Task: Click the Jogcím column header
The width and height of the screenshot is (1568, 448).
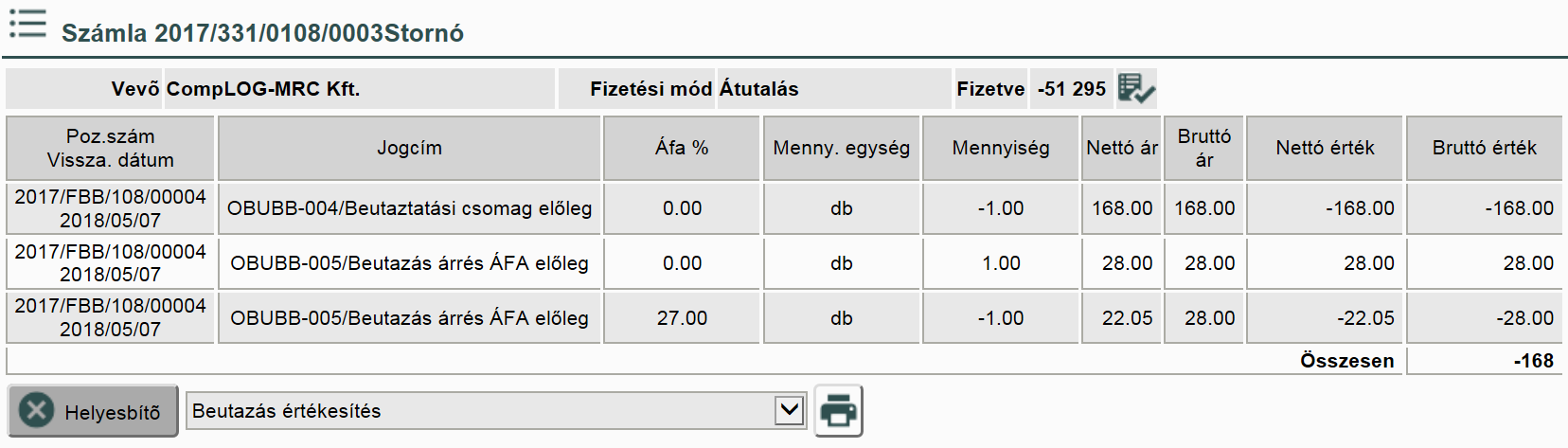Action: [x=409, y=148]
